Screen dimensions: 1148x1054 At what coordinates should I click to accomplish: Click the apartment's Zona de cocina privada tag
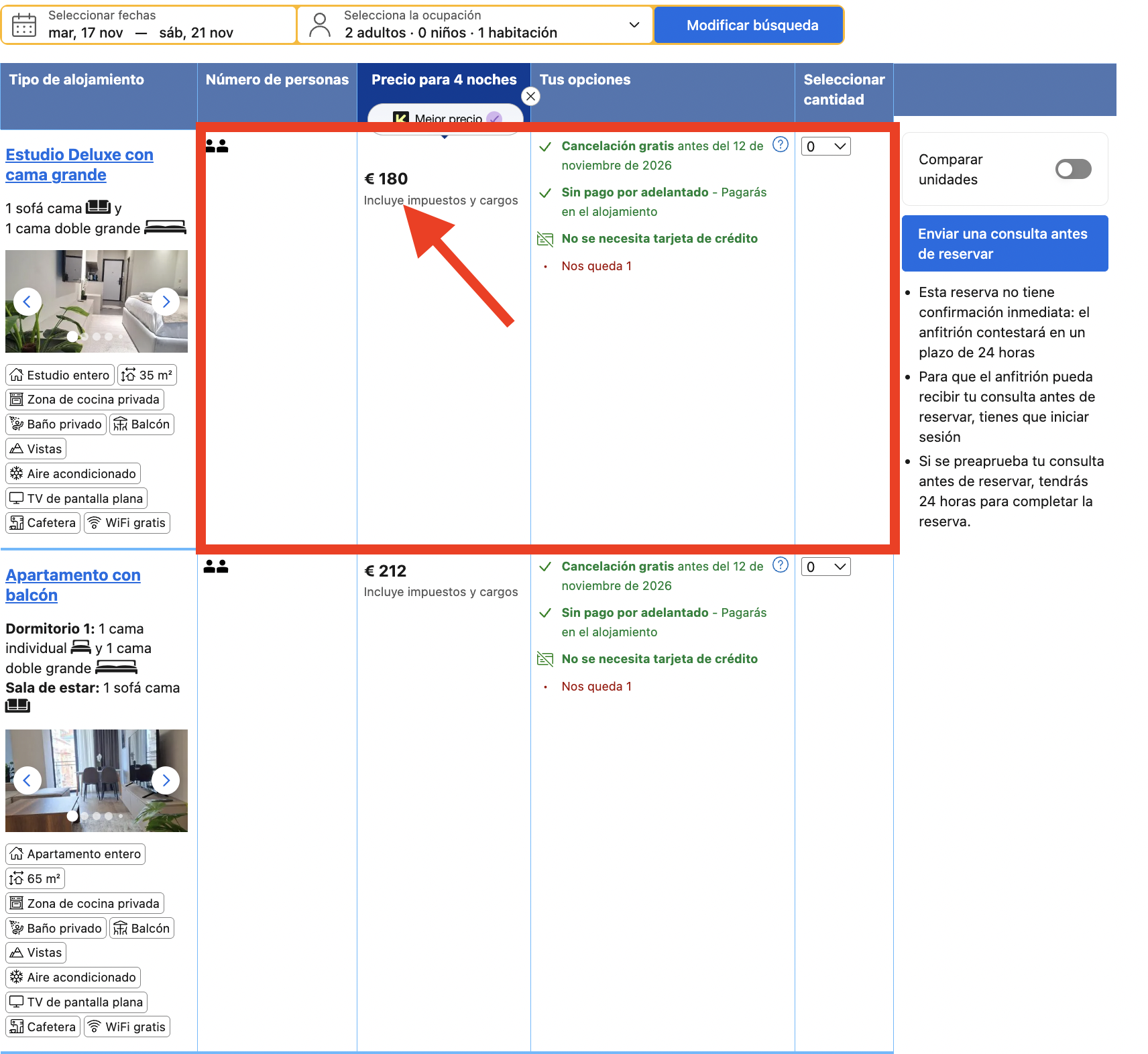[x=85, y=903]
